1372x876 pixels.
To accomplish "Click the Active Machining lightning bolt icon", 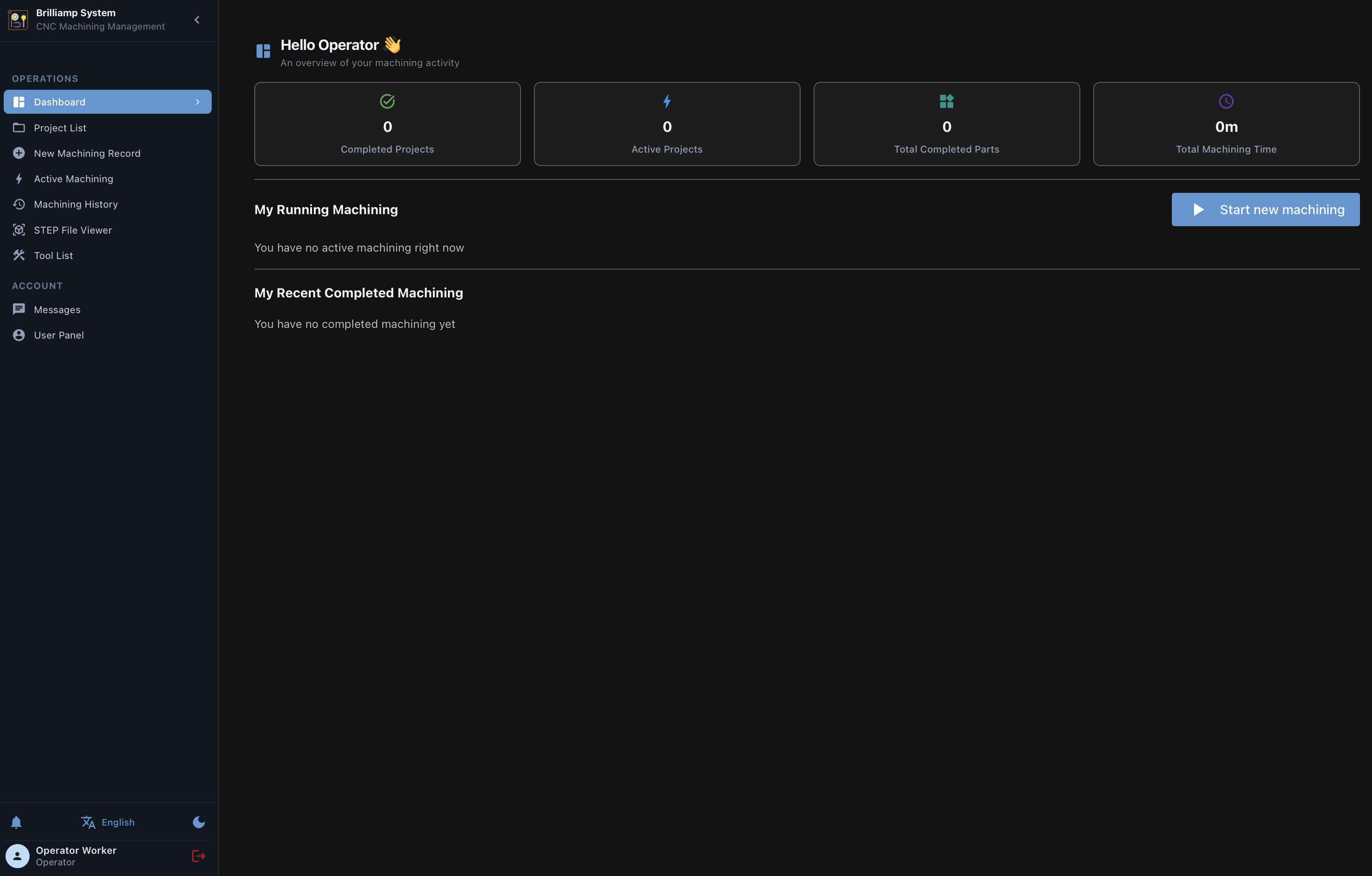I will point(19,179).
